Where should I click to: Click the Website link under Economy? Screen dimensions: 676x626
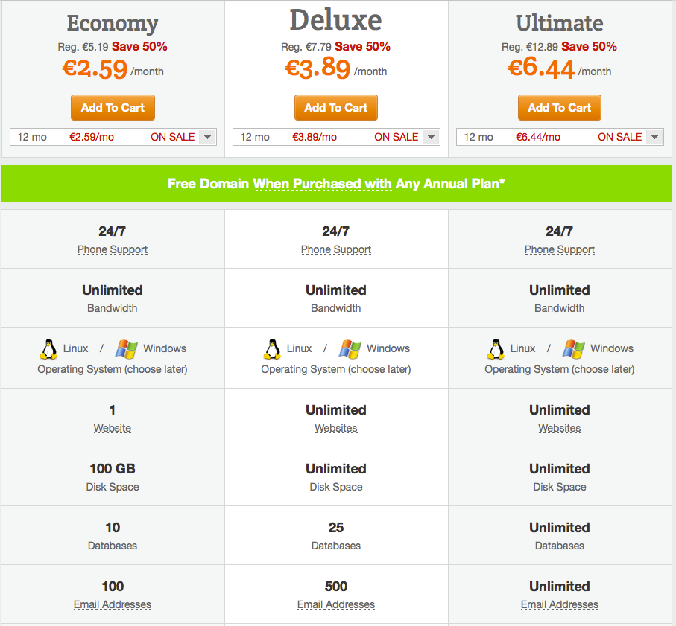(112, 428)
